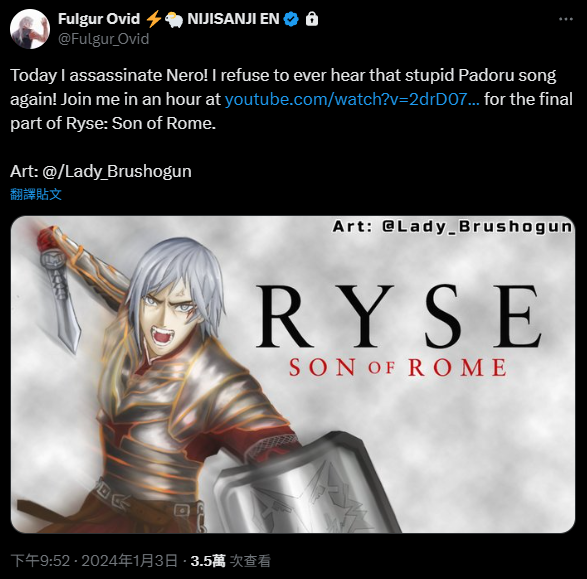
Task: Click the Fulgur Ovid display name
Action: coord(99,19)
